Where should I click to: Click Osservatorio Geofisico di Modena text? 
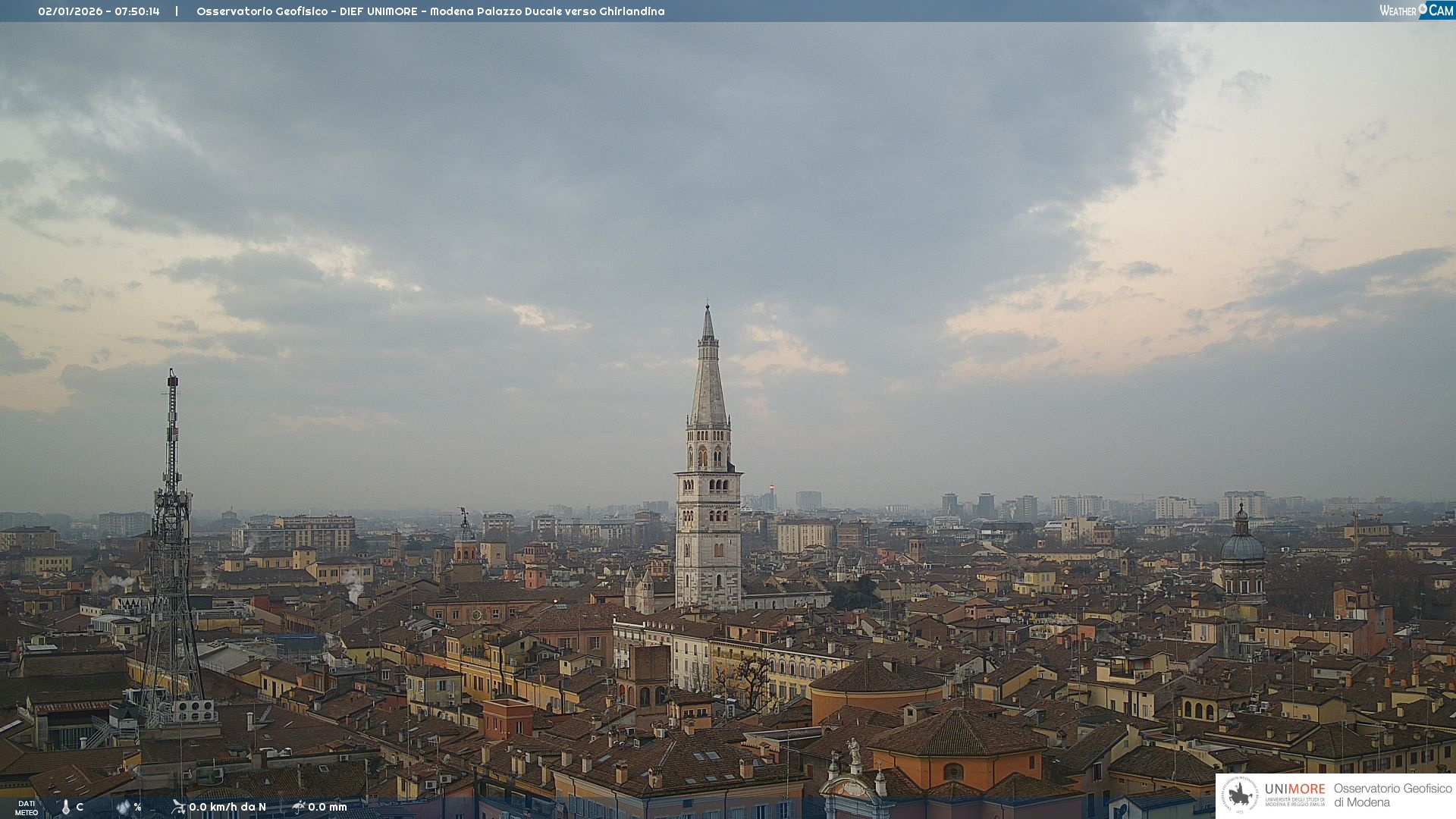(1392, 795)
